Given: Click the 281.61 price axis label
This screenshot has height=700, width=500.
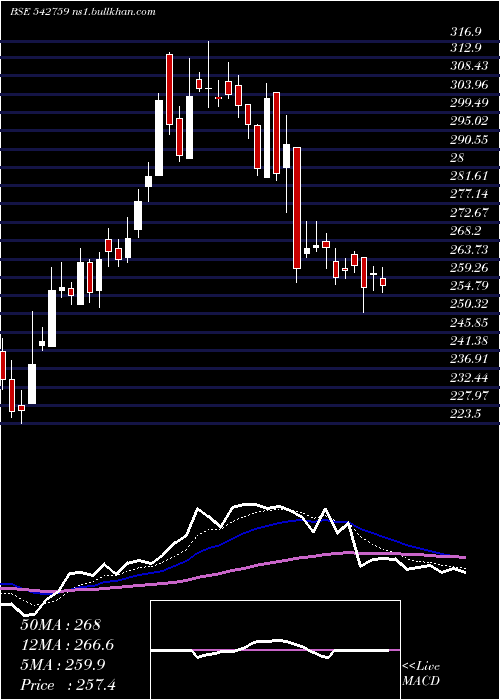Looking at the screenshot, I should (469, 175).
